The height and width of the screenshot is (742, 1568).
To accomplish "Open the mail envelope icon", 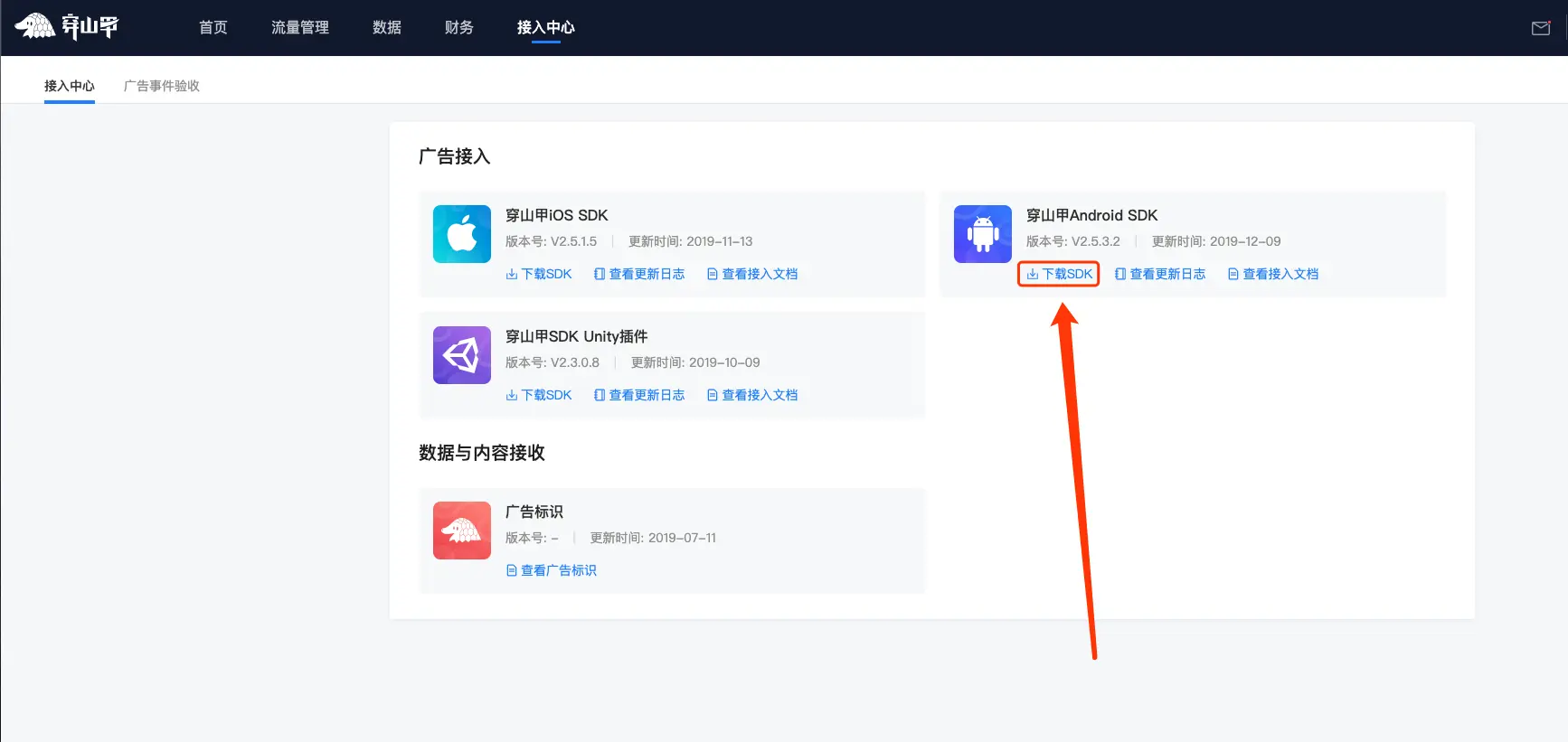I will [1541, 28].
